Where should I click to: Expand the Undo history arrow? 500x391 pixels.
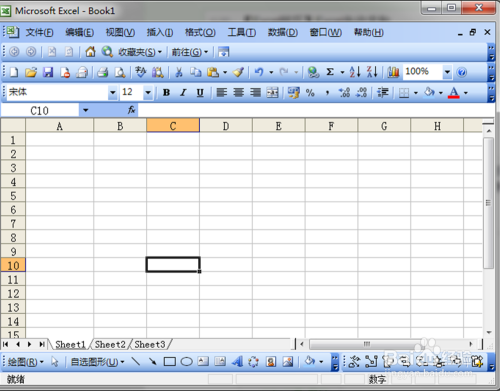(x=271, y=72)
